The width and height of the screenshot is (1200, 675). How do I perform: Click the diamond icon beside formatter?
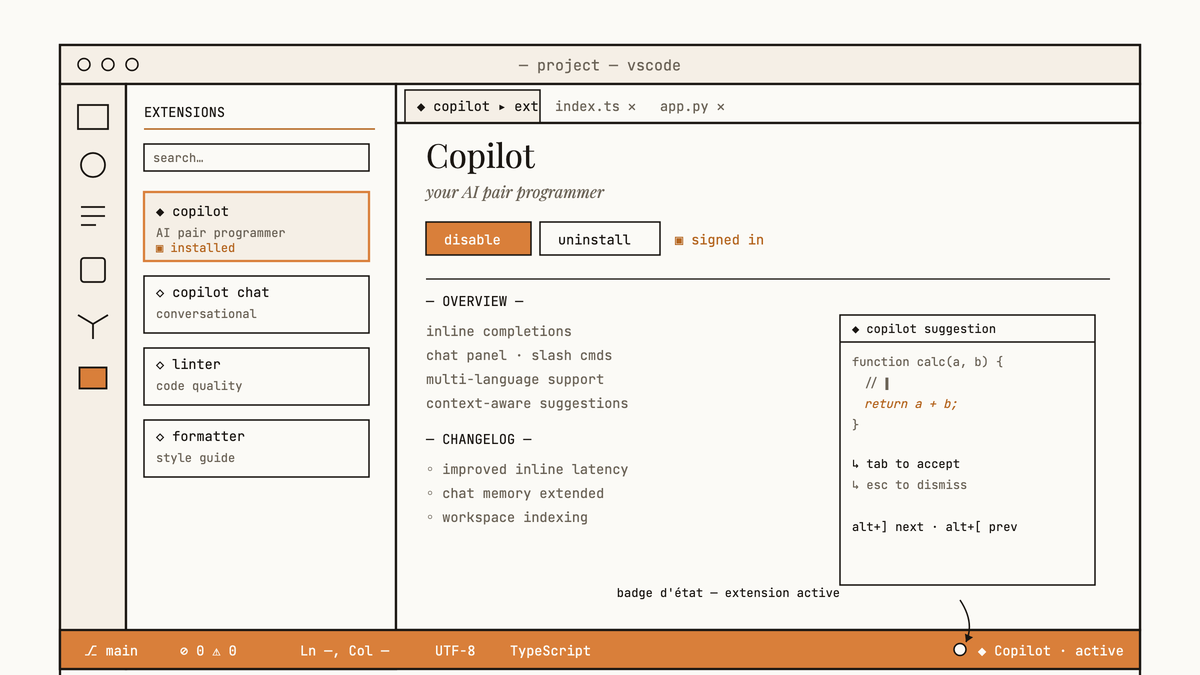tap(160, 437)
